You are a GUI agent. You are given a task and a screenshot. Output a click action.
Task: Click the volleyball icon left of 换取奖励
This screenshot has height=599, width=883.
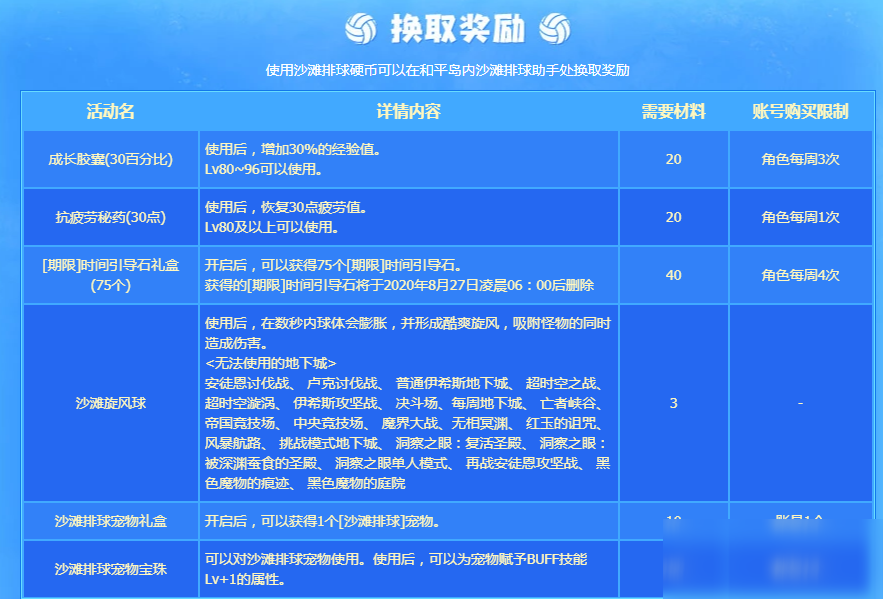360,30
